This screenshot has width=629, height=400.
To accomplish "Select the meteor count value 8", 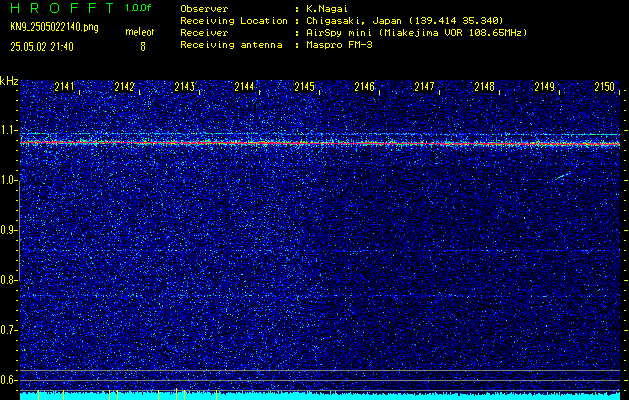I will point(142,47).
